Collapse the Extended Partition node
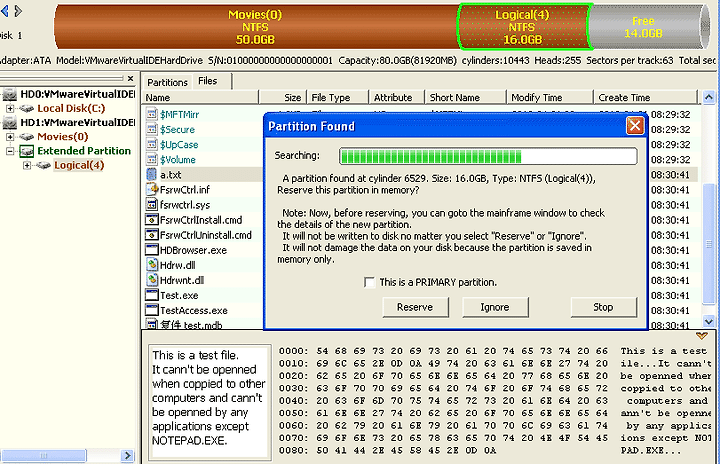Screen dimensions: 720x464 [x=10, y=151]
